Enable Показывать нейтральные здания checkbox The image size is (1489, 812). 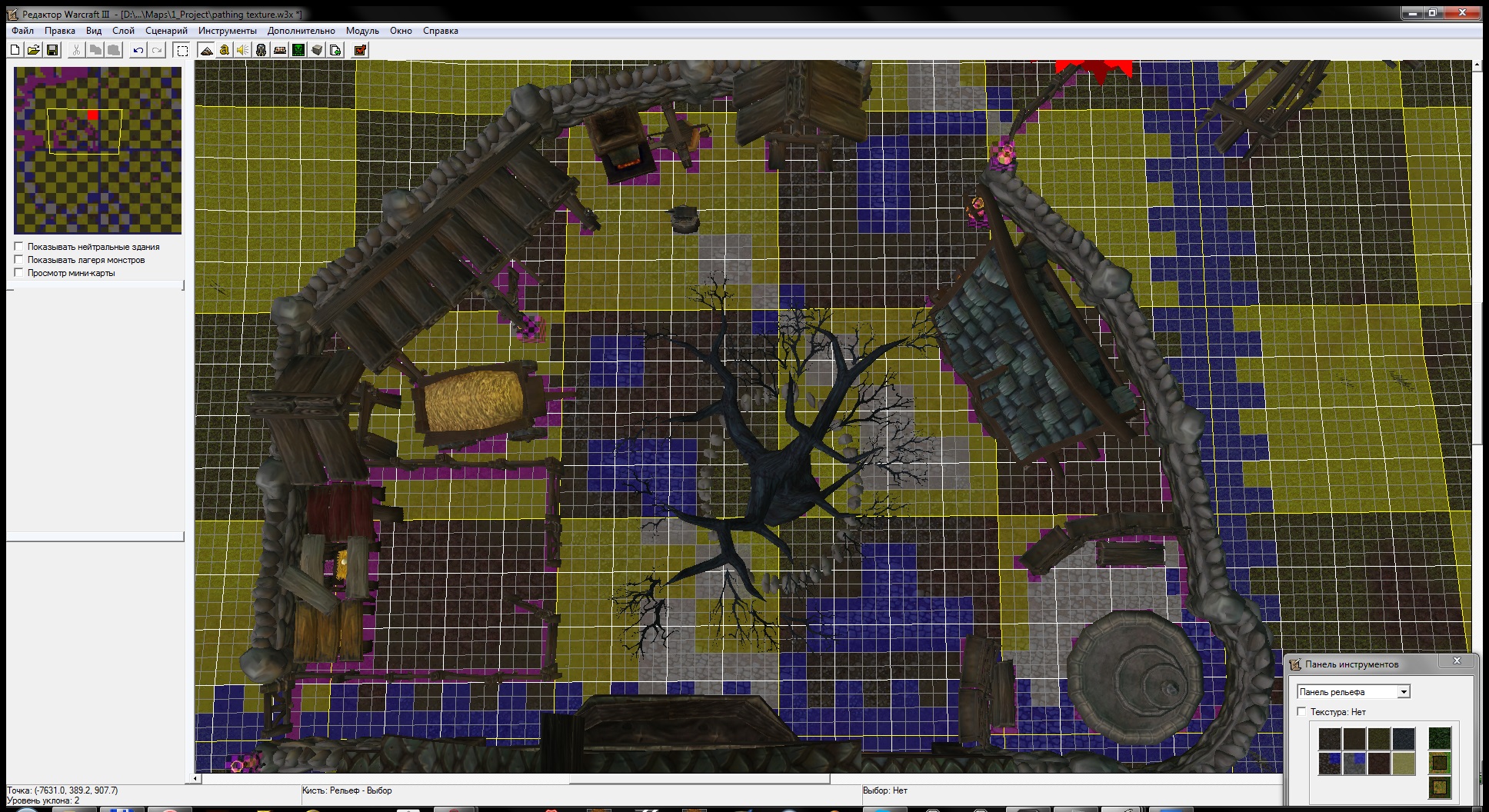click(19, 247)
